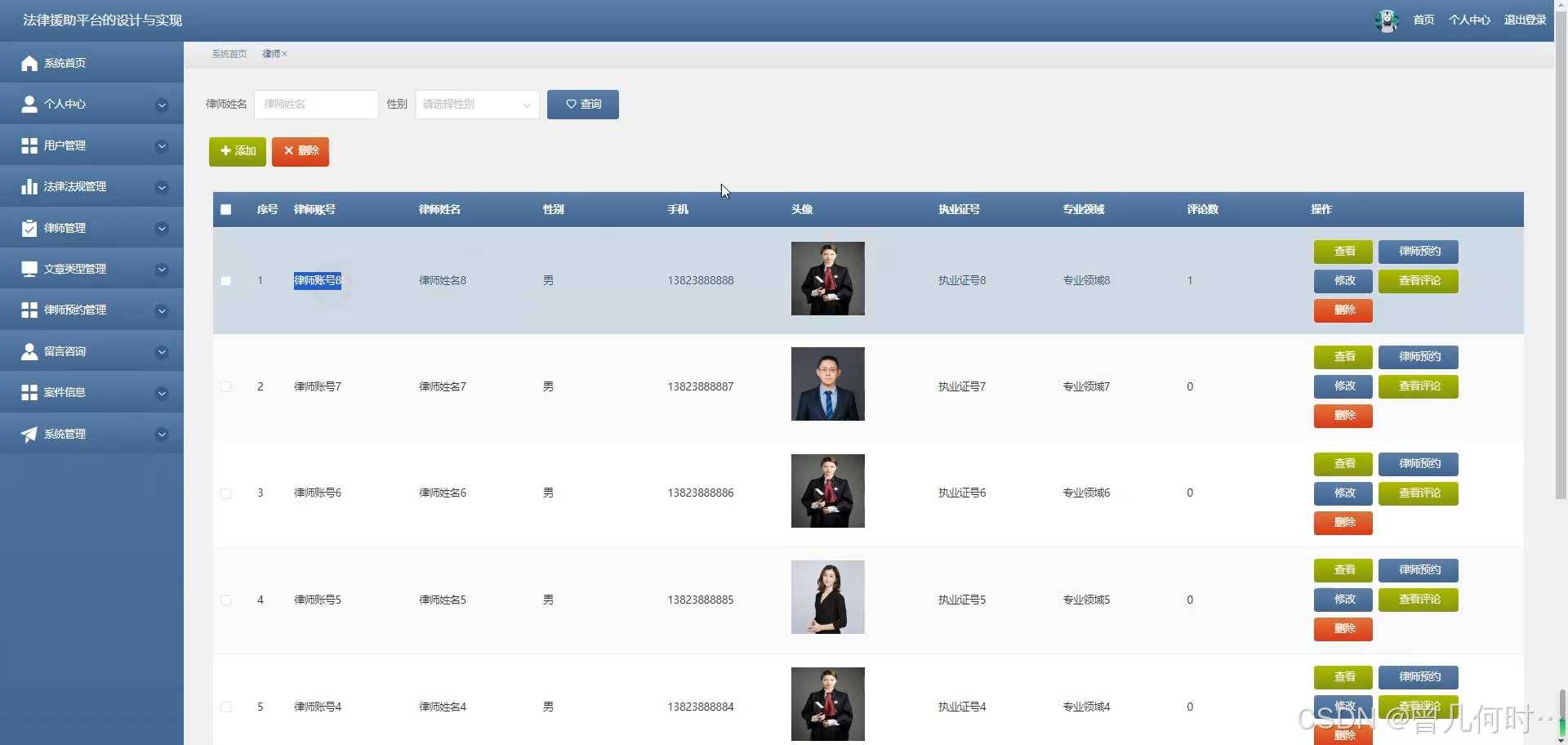Image resolution: width=1568 pixels, height=745 pixels.
Task: Click 查看评论 for 律师账号7
Action: click(1419, 386)
